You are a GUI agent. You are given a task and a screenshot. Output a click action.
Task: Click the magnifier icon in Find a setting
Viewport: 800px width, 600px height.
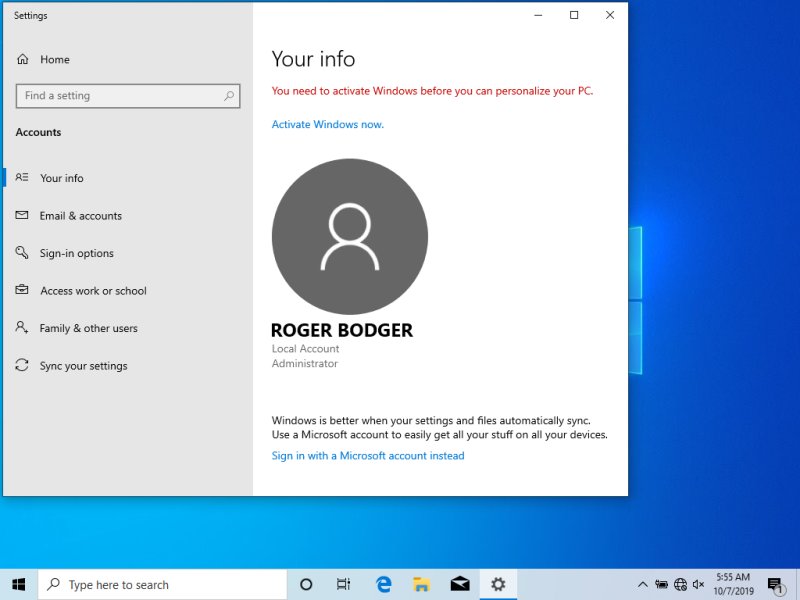click(229, 96)
